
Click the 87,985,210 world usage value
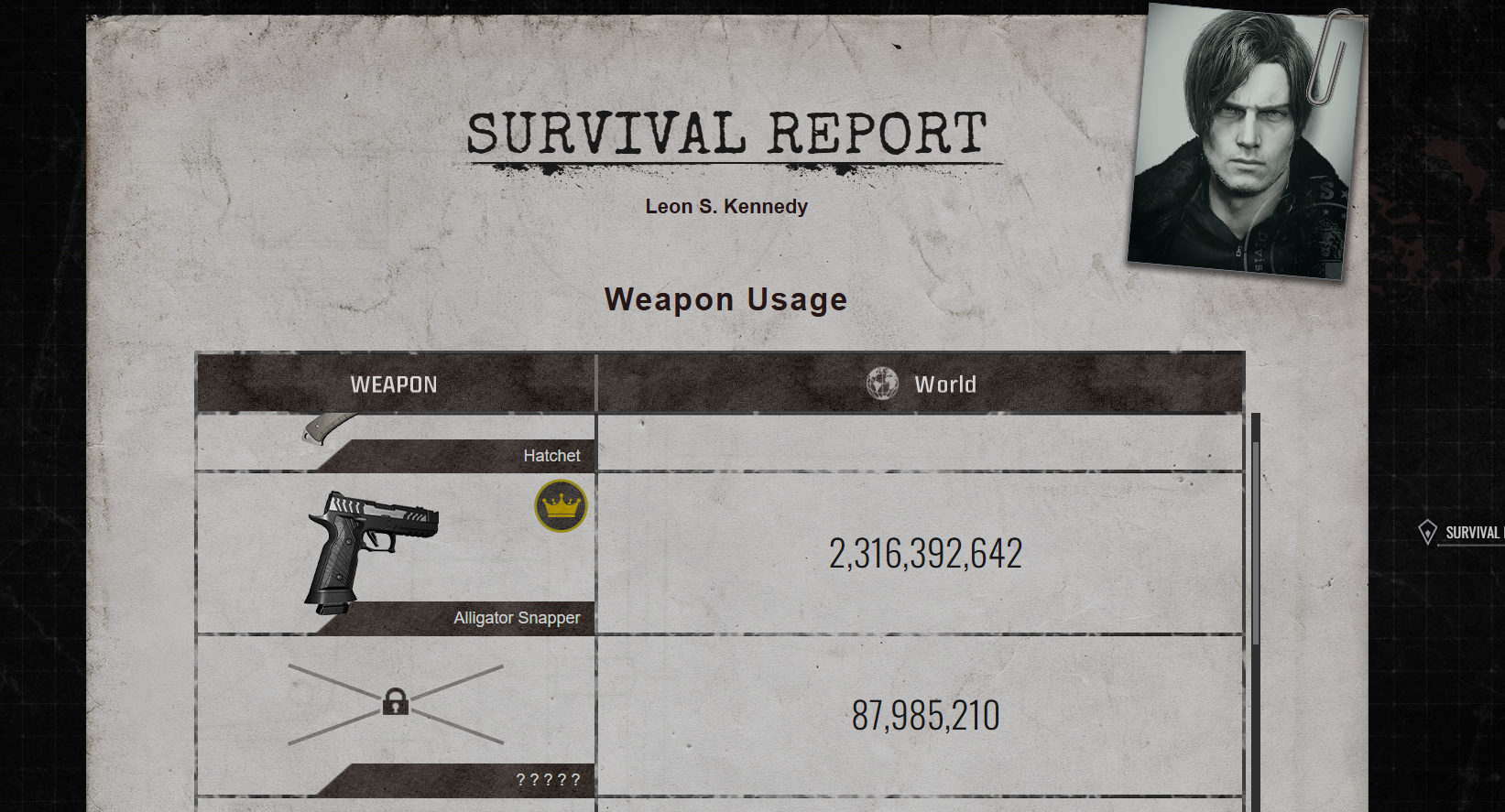925,715
